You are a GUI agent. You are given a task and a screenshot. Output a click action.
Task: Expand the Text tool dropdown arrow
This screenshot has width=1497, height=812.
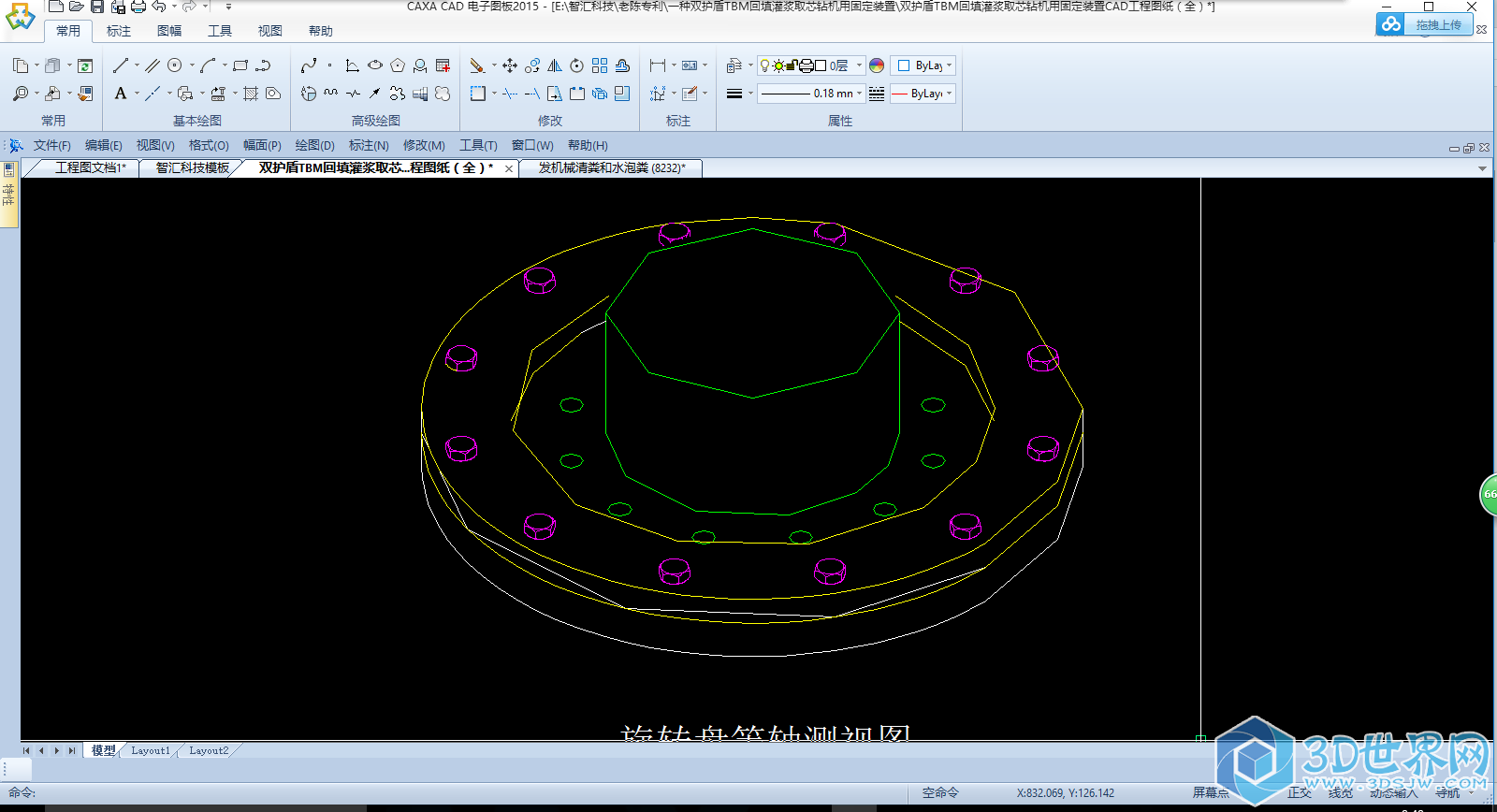pos(137,94)
